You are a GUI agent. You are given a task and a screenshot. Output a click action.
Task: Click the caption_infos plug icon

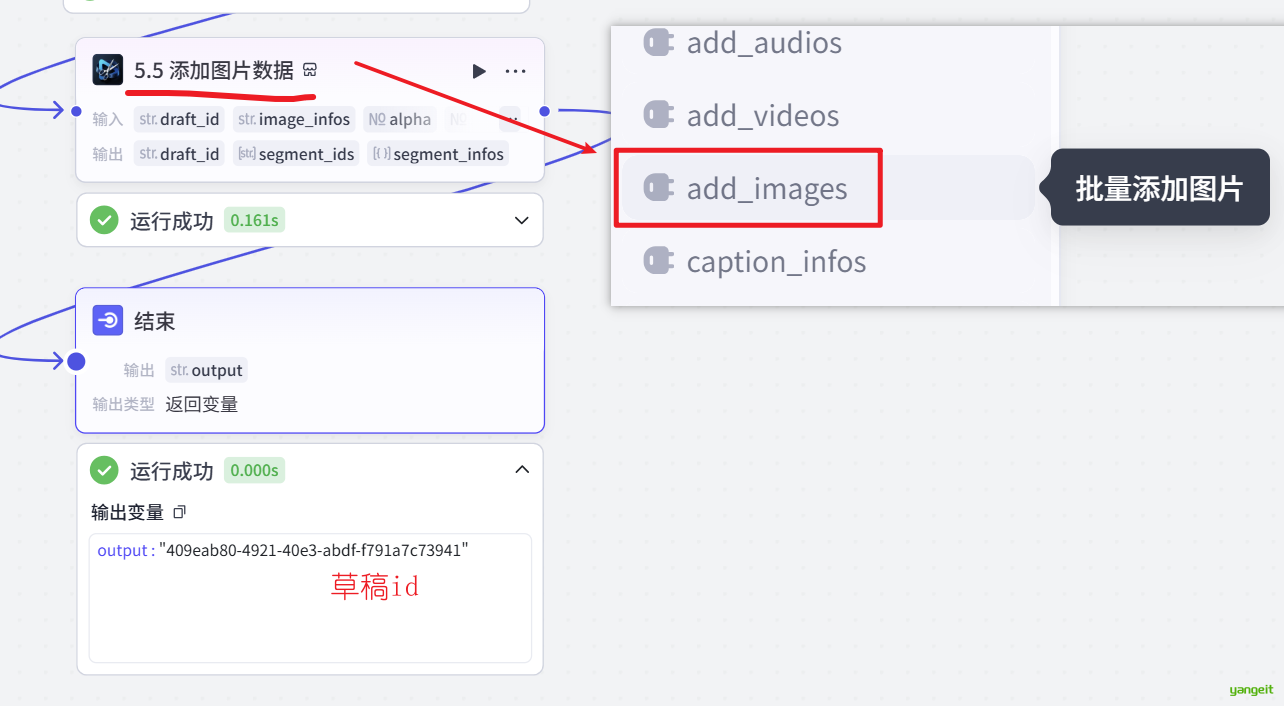[658, 261]
